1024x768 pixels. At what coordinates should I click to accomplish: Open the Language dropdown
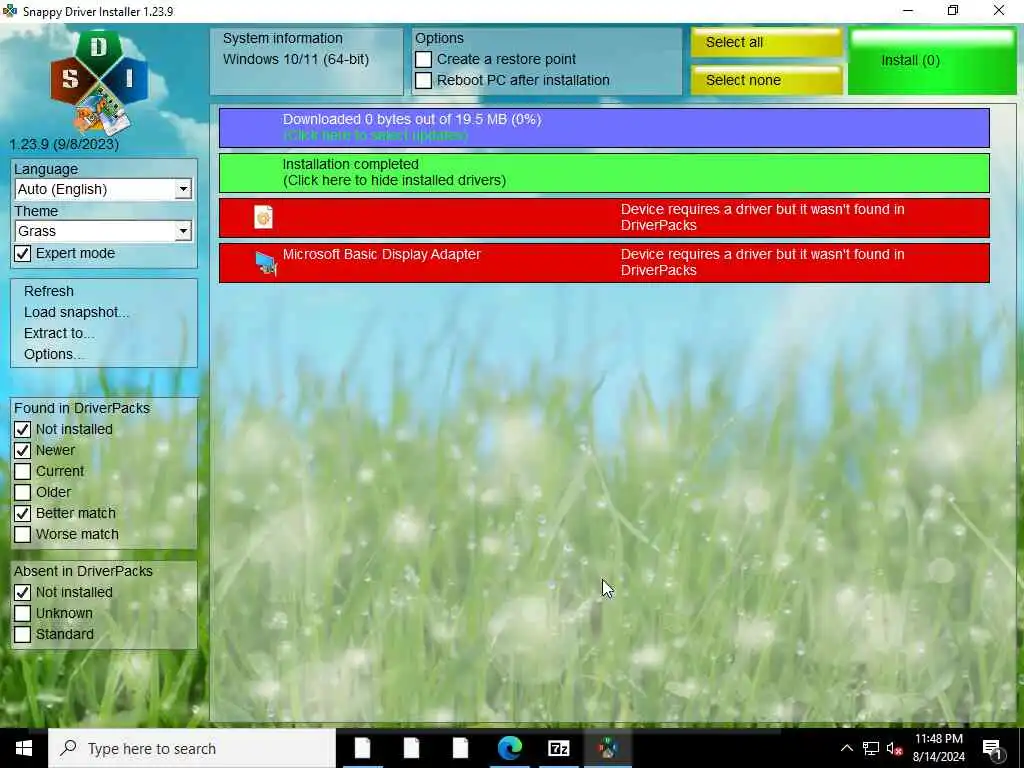click(x=103, y=189)
